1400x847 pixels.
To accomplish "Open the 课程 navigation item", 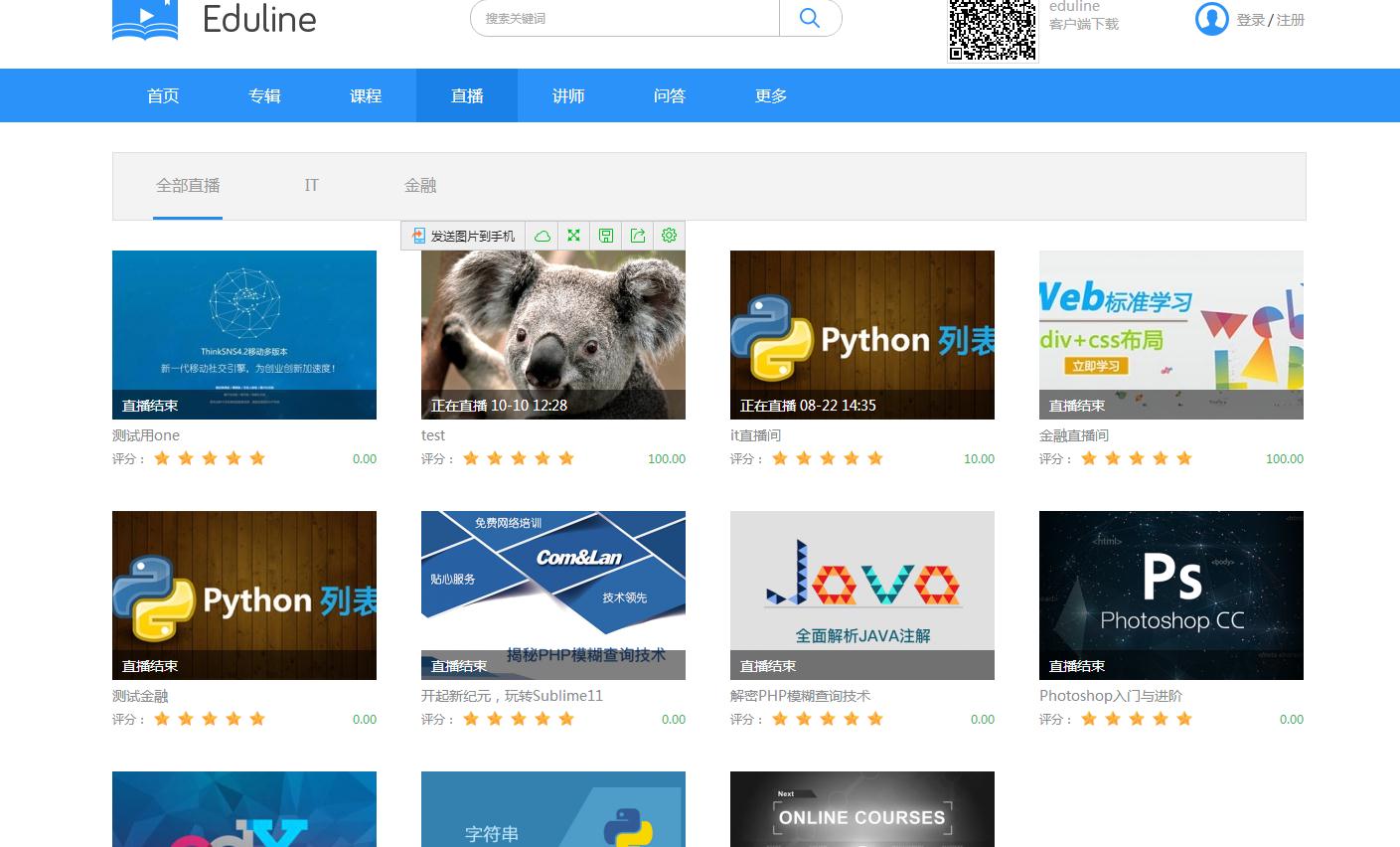I will pos(366,95).
